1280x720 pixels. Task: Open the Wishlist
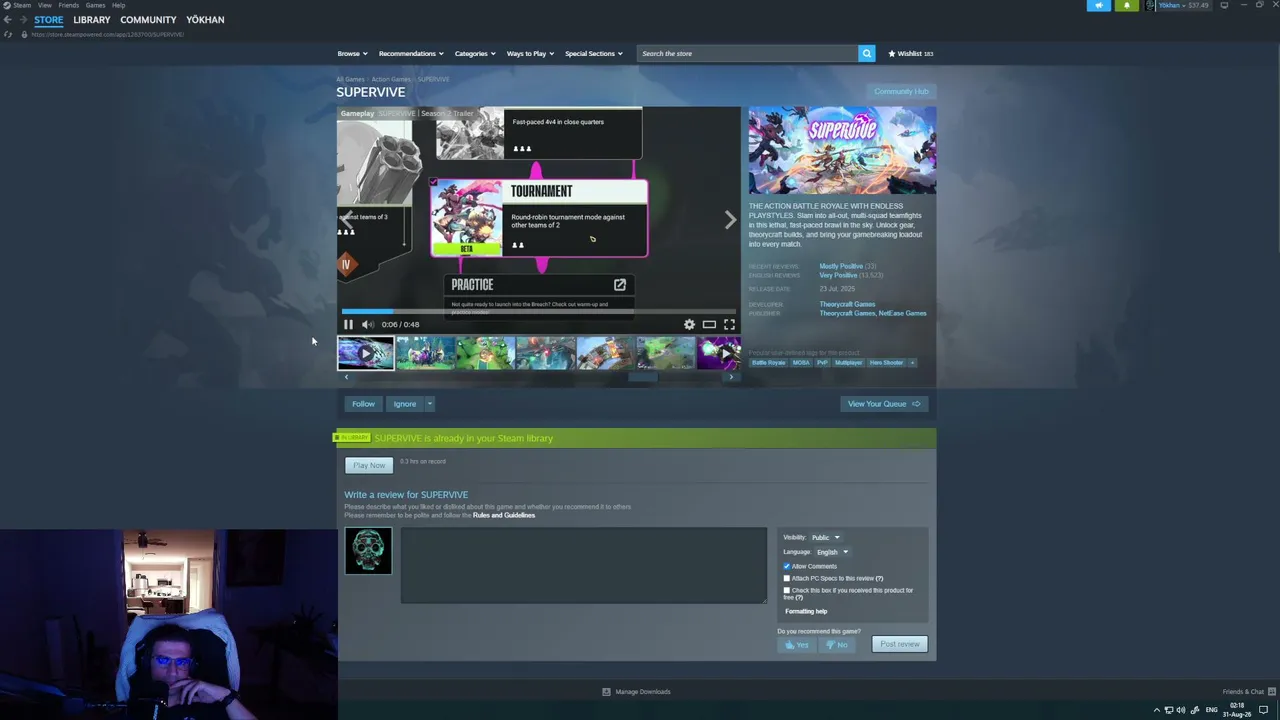911,53
